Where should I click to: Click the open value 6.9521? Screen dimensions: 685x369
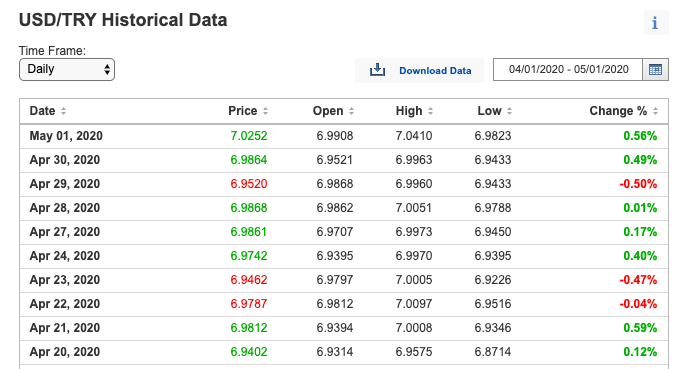coord(335,160)
